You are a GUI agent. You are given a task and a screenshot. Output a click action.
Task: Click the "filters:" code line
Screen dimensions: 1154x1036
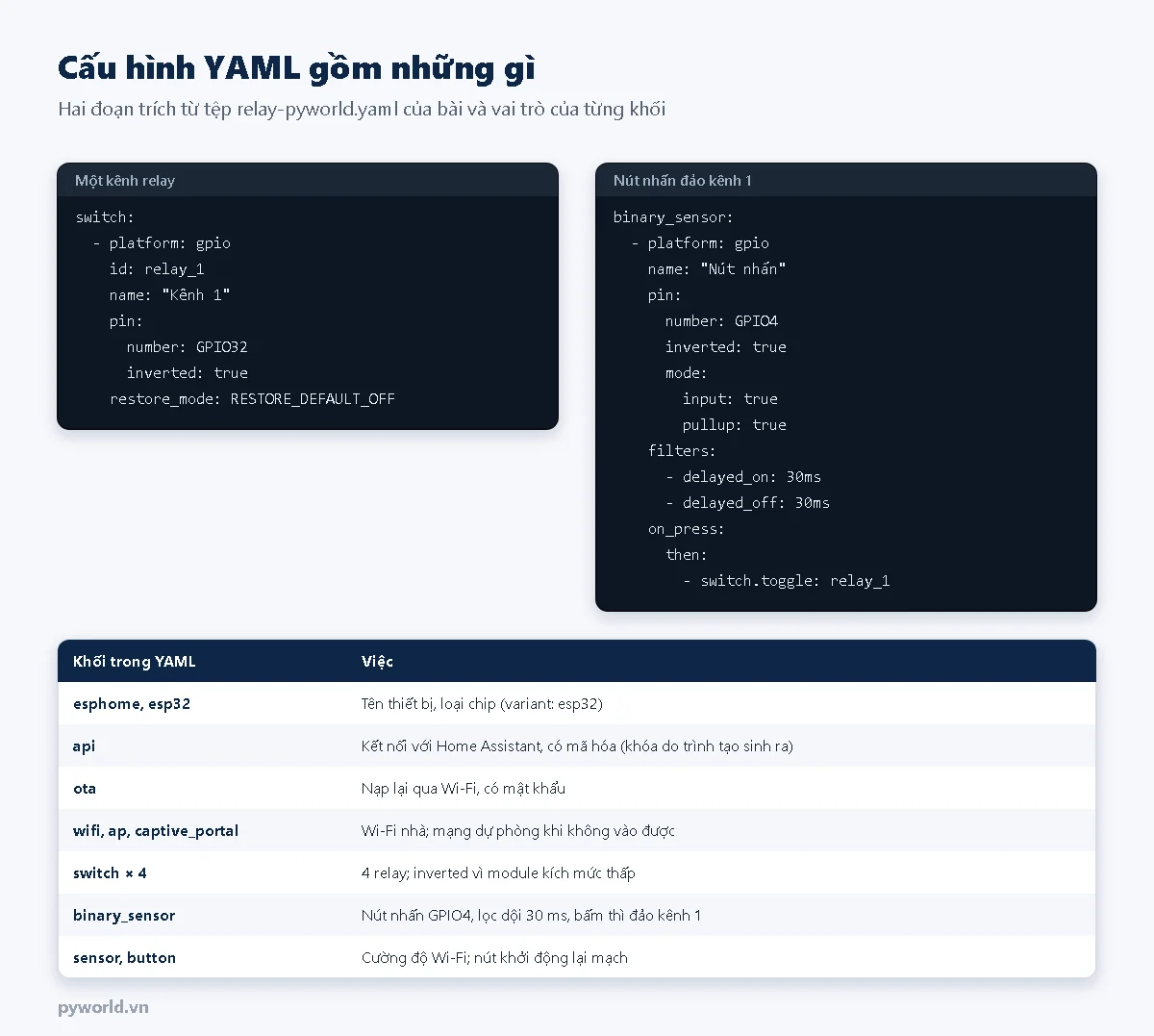click(682, 451)
